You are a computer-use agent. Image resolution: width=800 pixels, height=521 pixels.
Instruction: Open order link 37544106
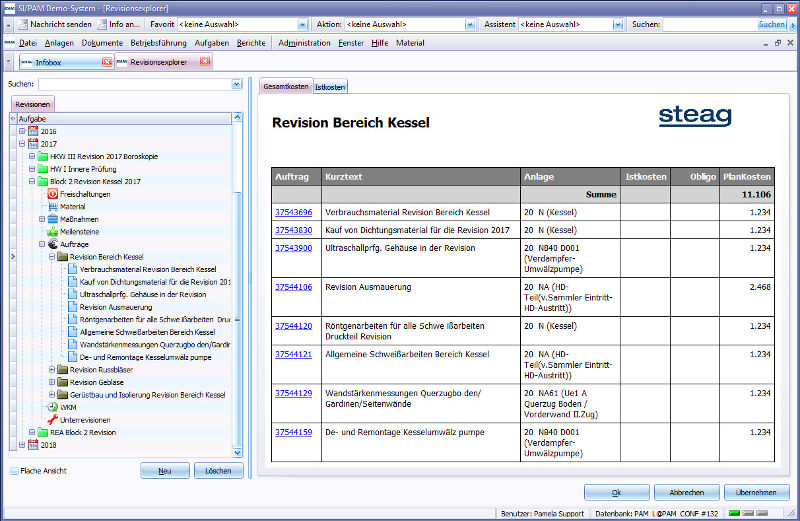coord(293,287)
